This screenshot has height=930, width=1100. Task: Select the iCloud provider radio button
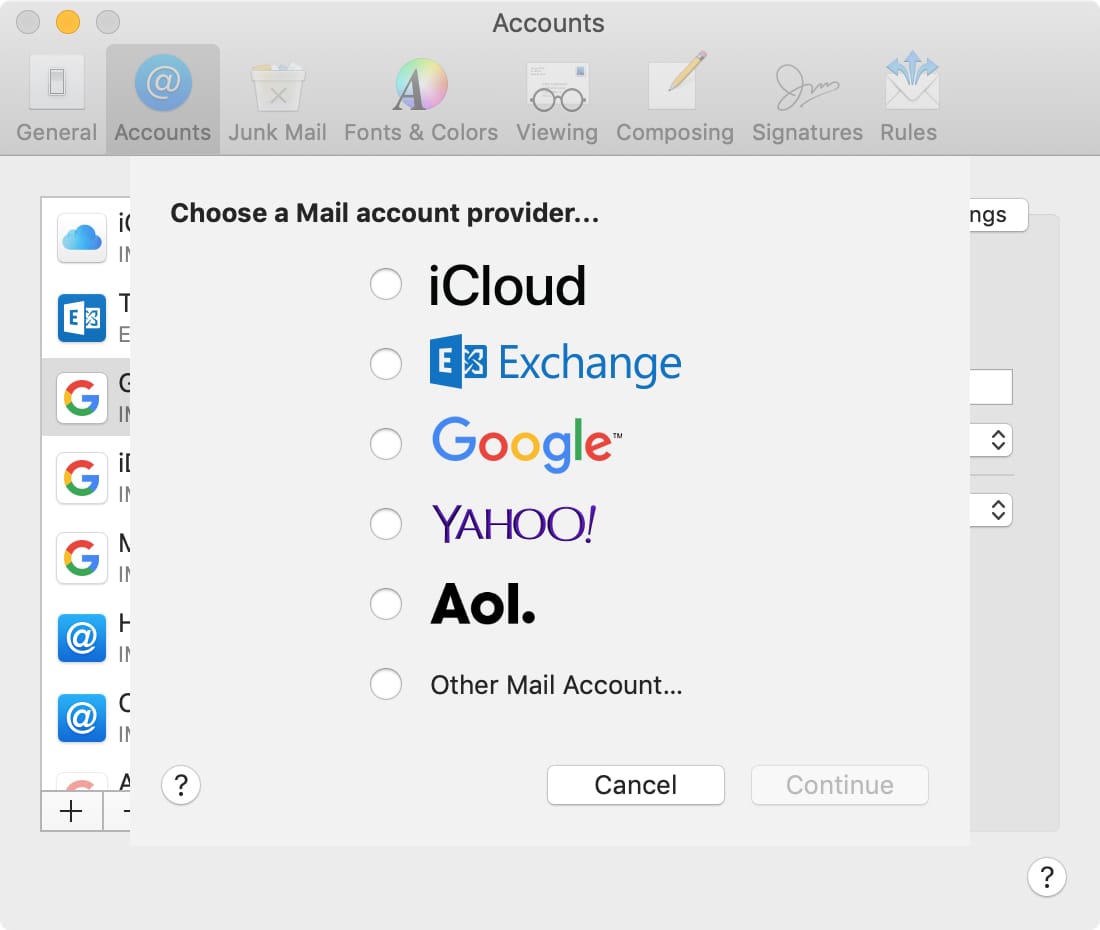pyautogui.click(x=386, y=284)
